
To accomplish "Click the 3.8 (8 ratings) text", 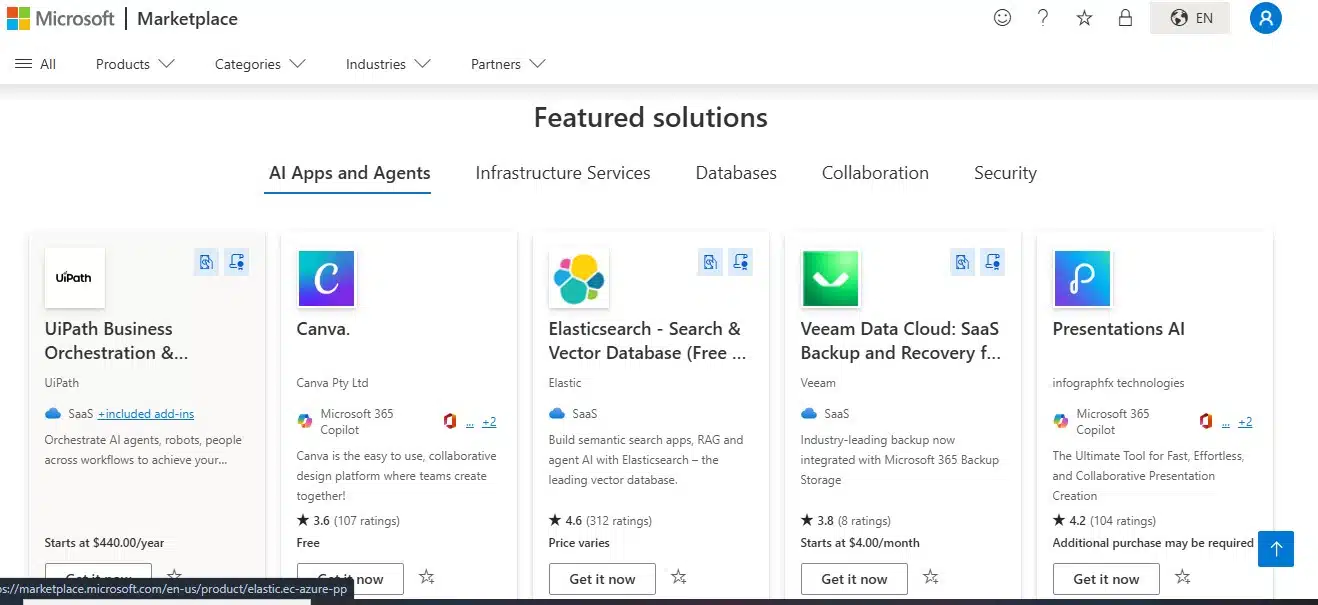I will tap(846, 520).
